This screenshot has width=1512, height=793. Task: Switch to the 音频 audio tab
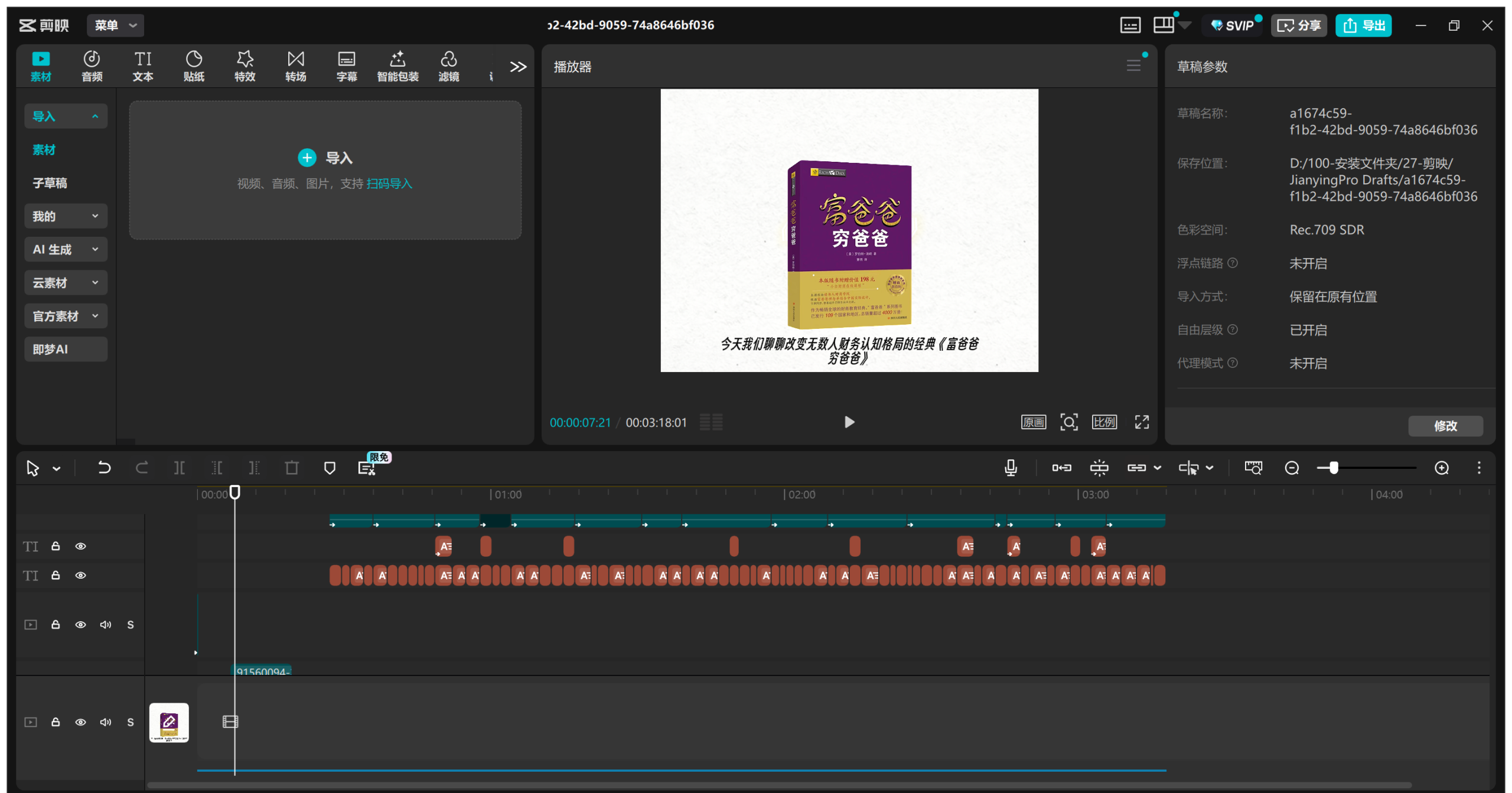coord(92,66)
